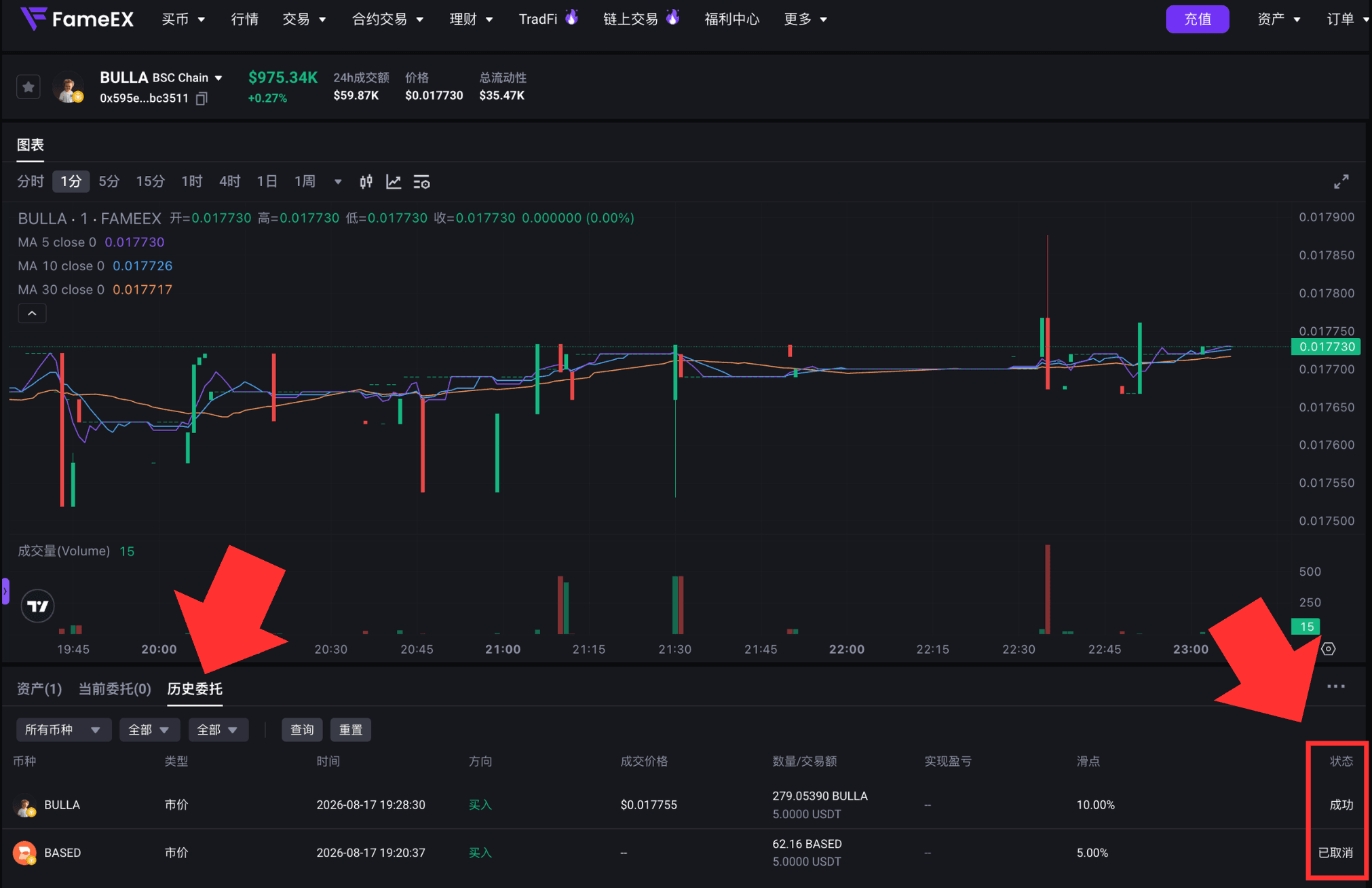The height and width of the screenshot is (888, 1372).
Task: Click the TradingView logo badge
Action: pos(38,606)
